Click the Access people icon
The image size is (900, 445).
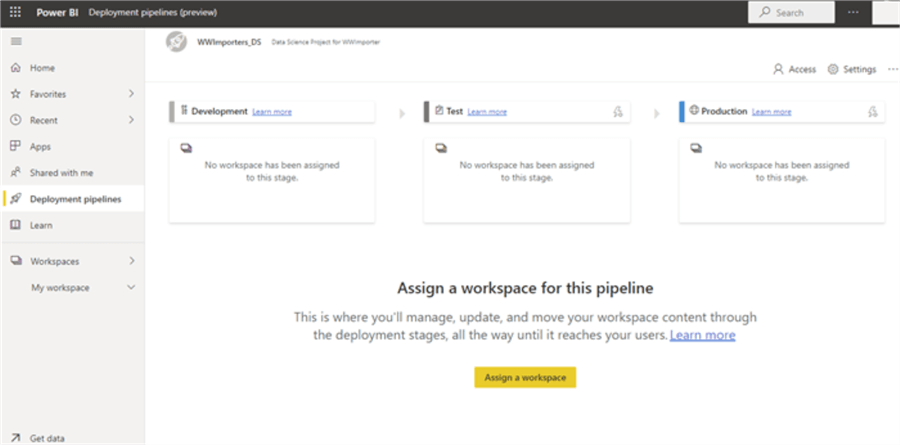[x=795, y=69]
